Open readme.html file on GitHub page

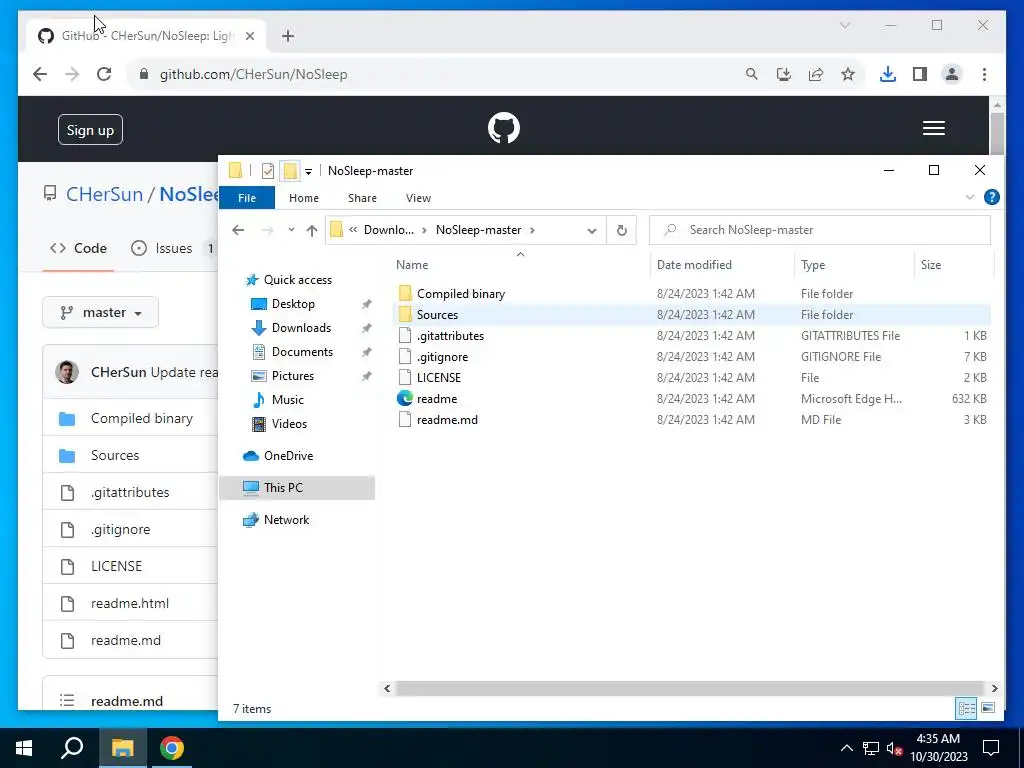tap(130, 603)
